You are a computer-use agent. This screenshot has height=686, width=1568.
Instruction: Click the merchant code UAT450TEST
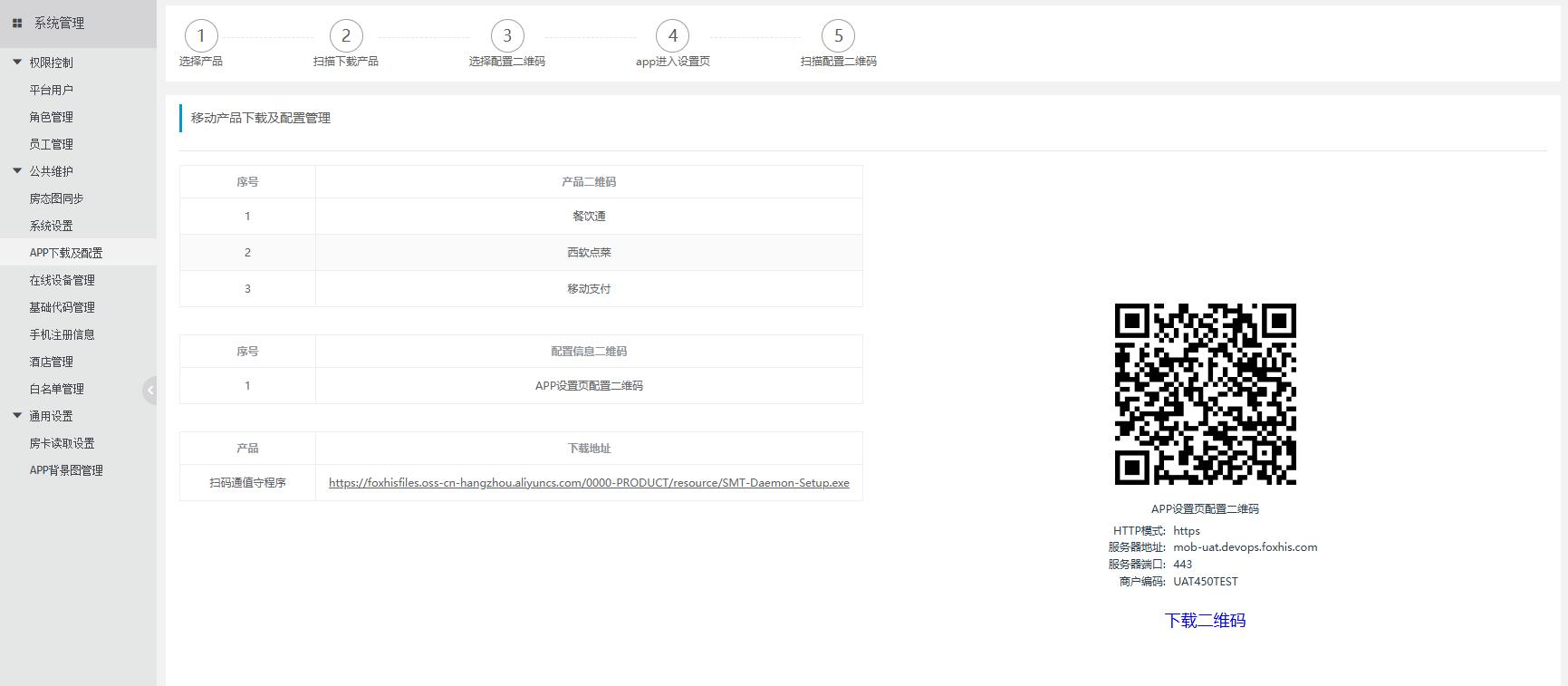1206,582
